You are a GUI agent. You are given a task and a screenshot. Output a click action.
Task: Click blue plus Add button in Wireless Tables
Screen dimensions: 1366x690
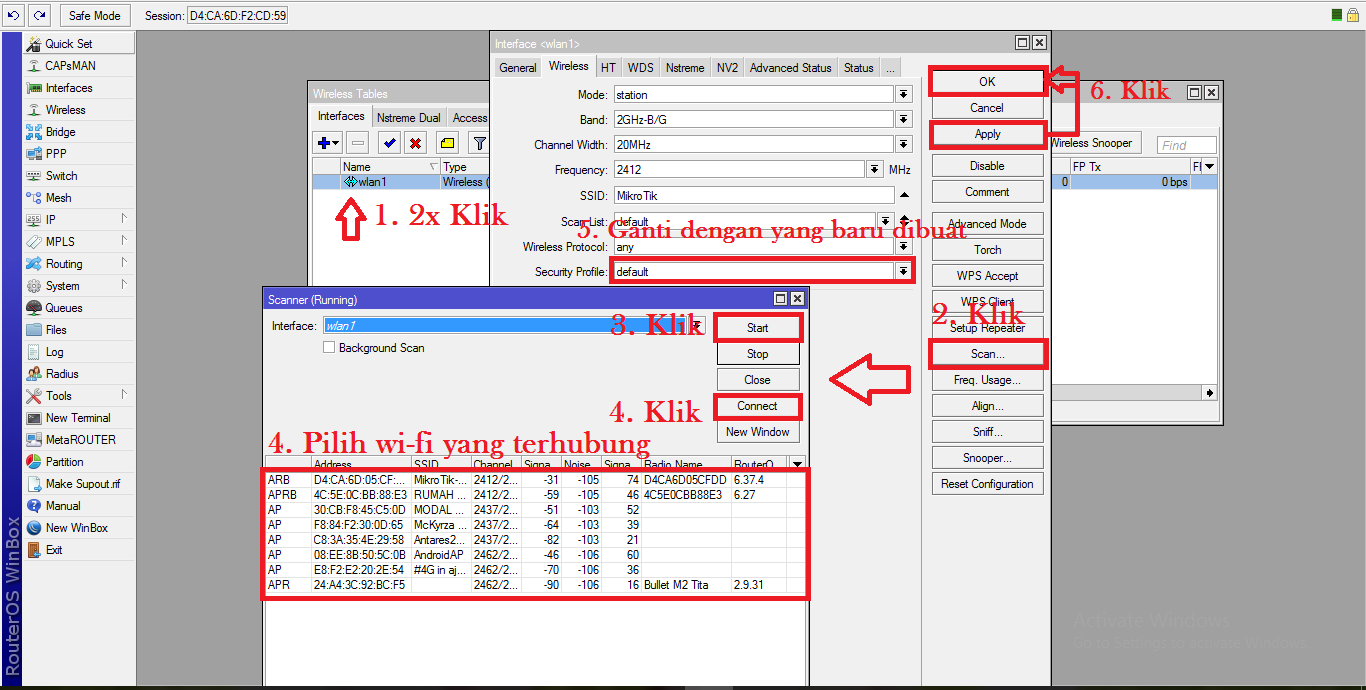click(x=329, y=143)
